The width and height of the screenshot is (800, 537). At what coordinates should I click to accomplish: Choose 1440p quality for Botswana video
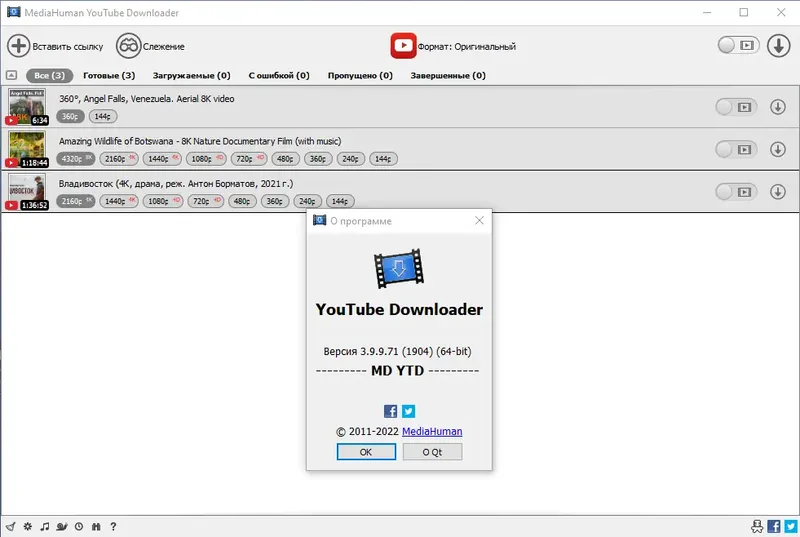162,159
